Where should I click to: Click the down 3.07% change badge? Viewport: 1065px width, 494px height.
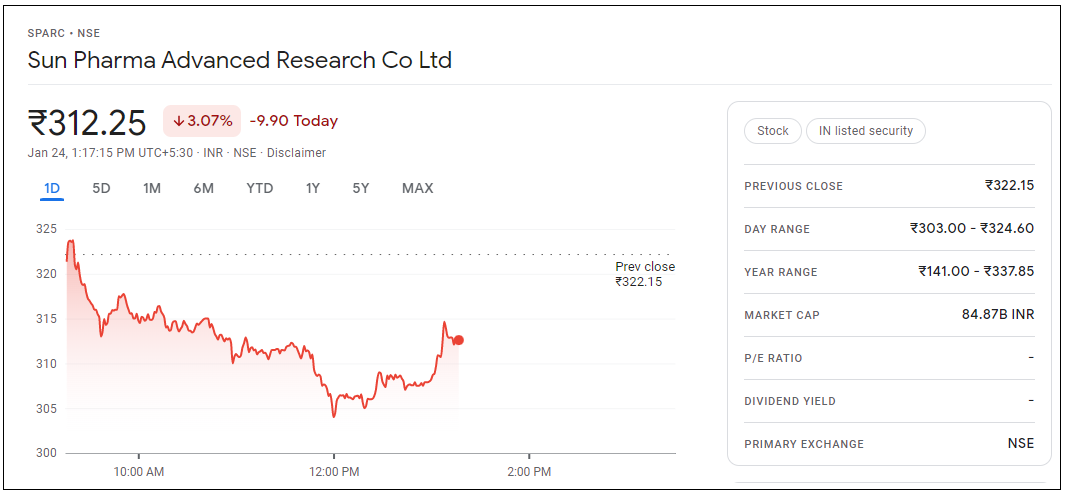coord(202,121)
